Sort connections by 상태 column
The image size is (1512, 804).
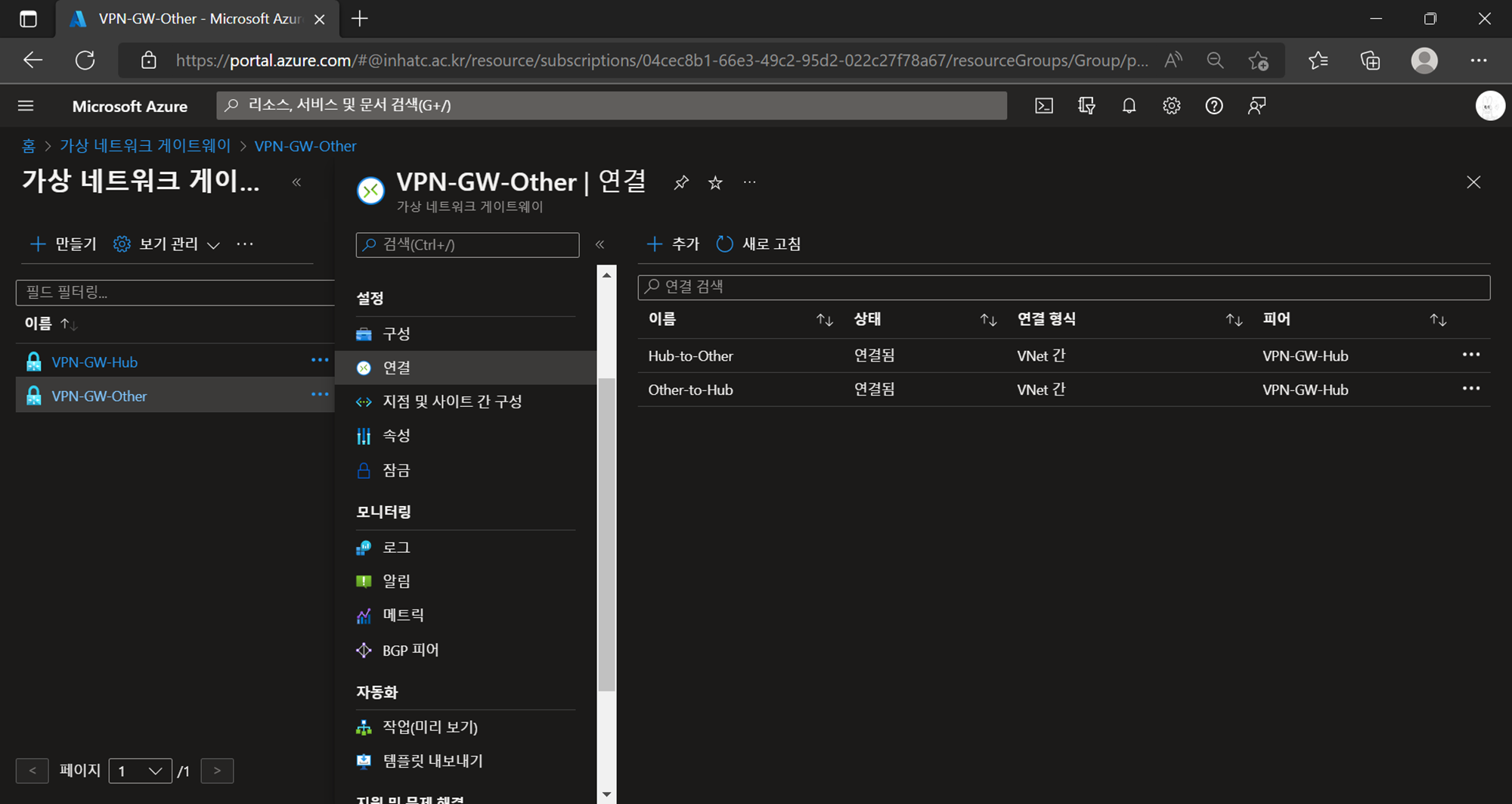click(988, 320)
